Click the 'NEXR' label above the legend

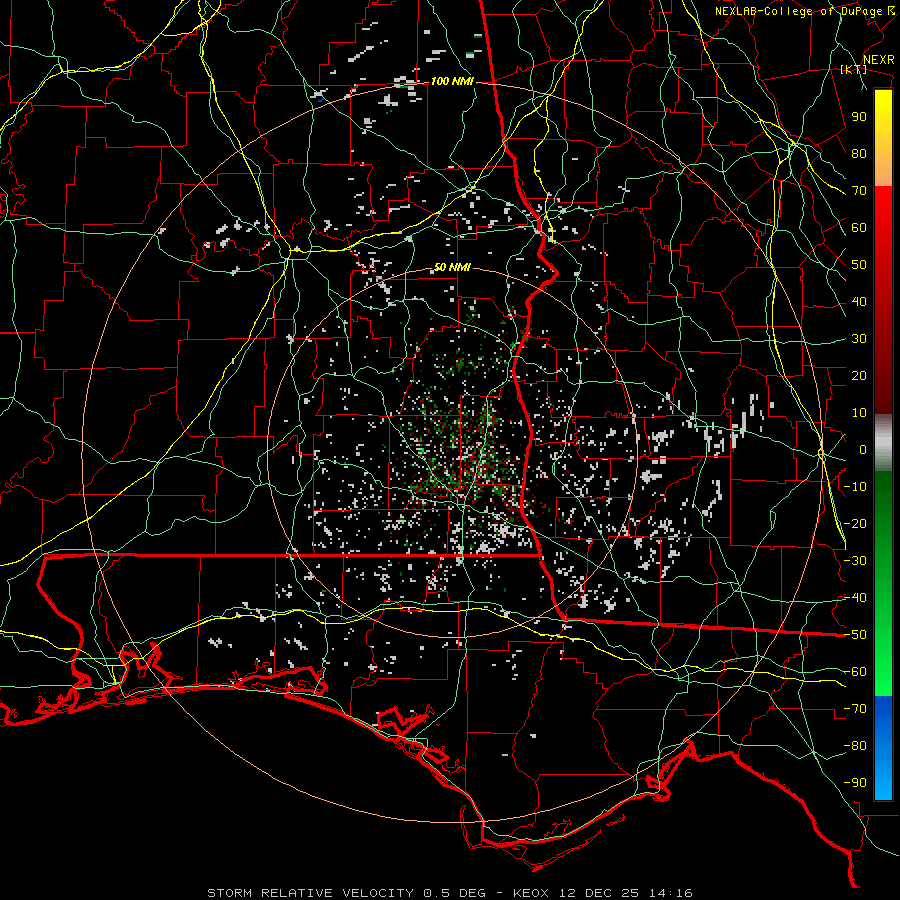(878, 60)
